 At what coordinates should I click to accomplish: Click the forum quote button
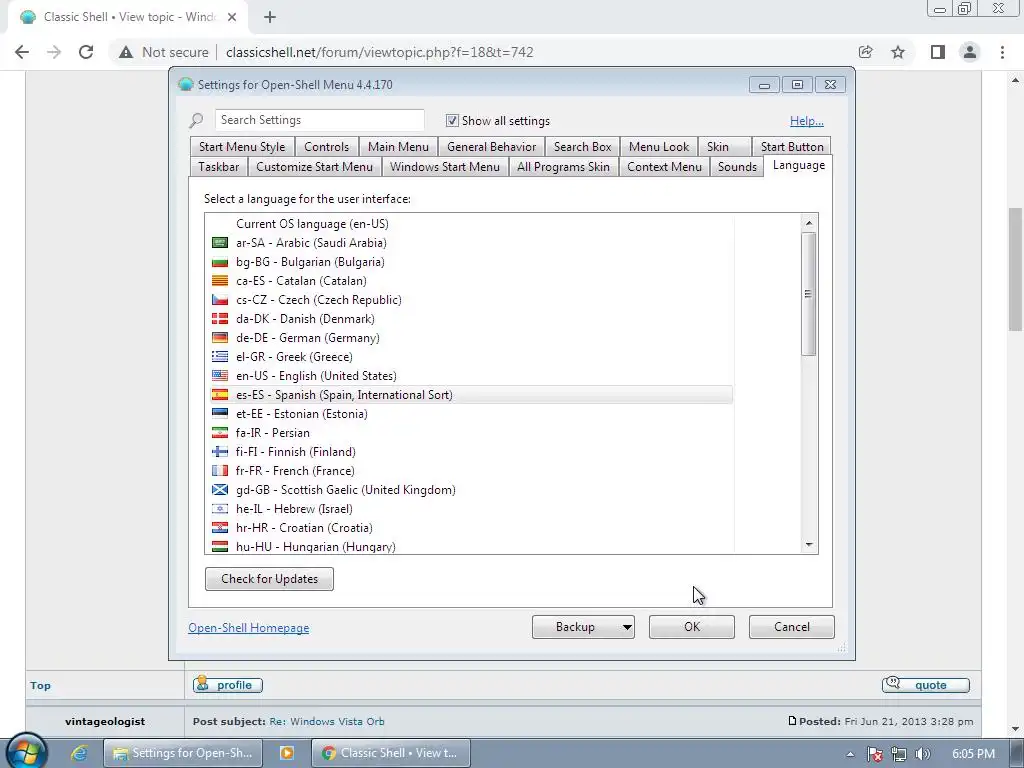[925, 684]
